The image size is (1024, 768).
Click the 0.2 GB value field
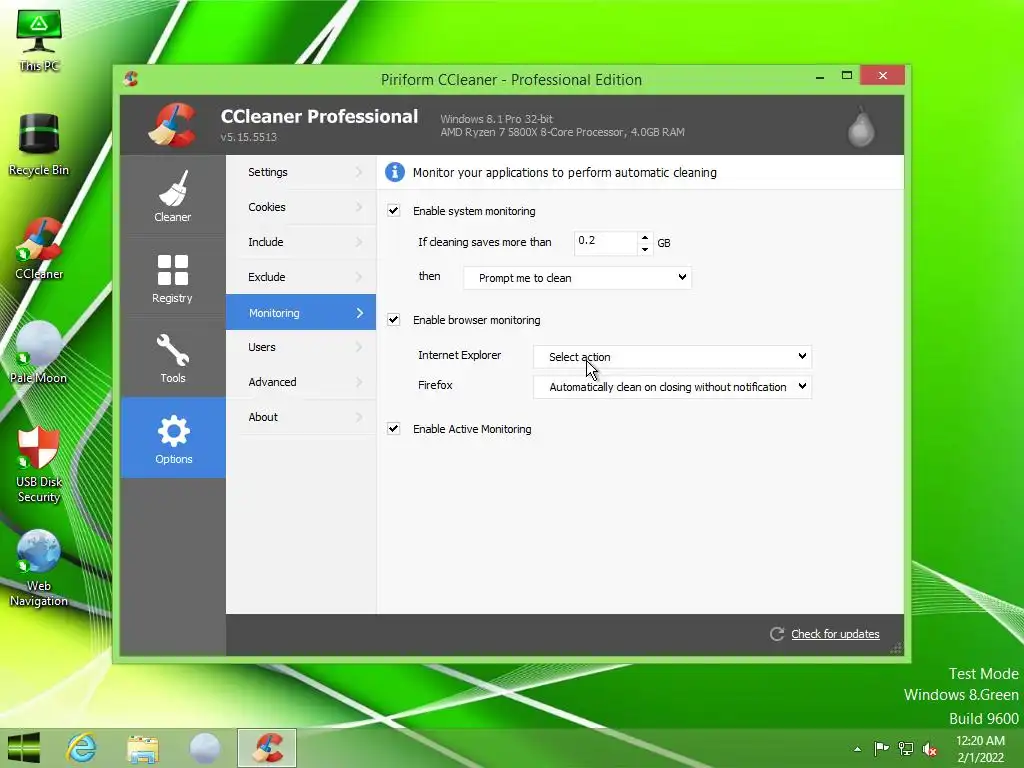pos(605,242)
